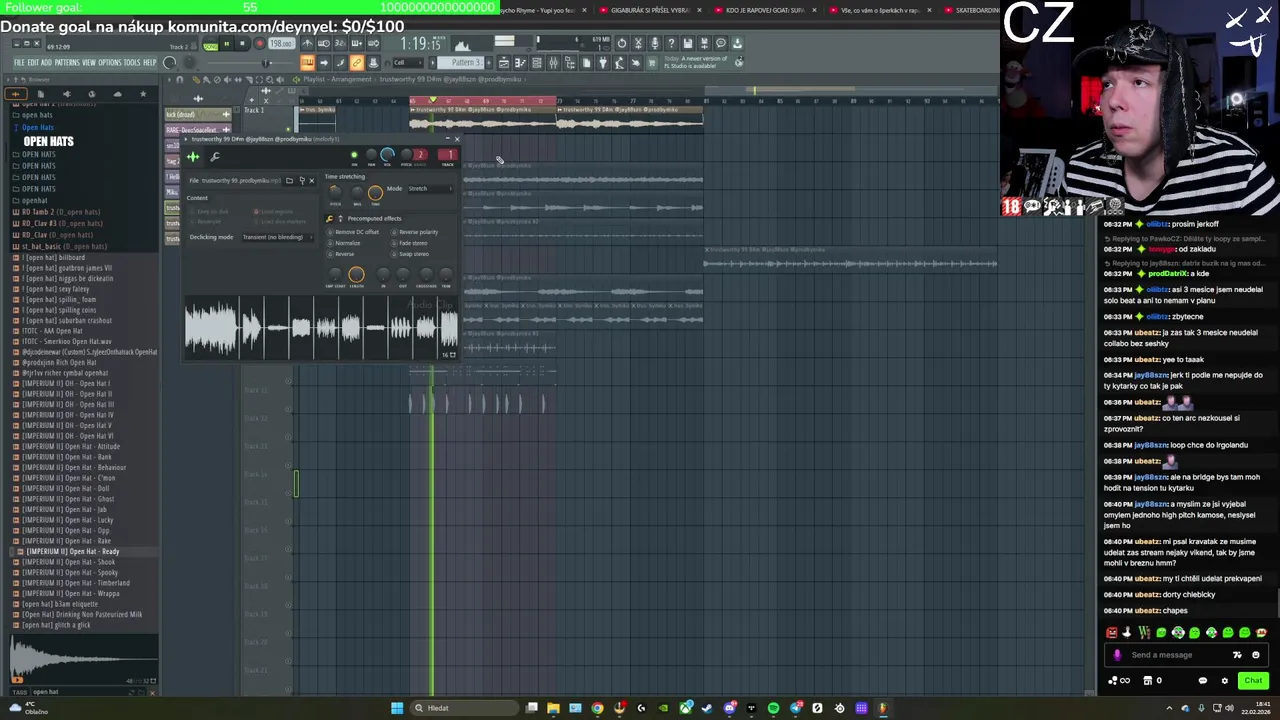The image size is (1280, 720).
Task: Open the OPTIONS menu
Action: pos(110,63)
